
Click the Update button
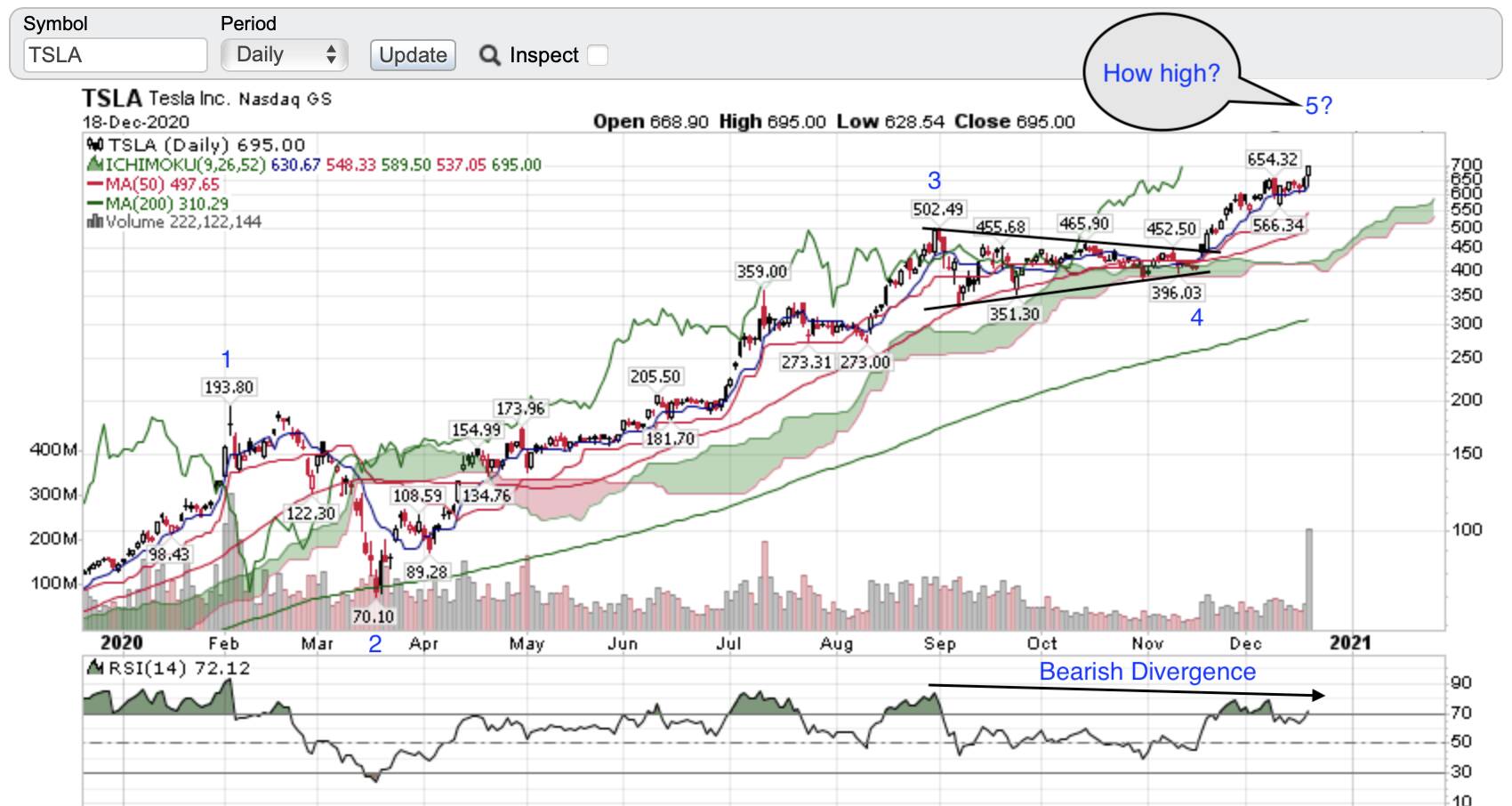tap(413, 55)
